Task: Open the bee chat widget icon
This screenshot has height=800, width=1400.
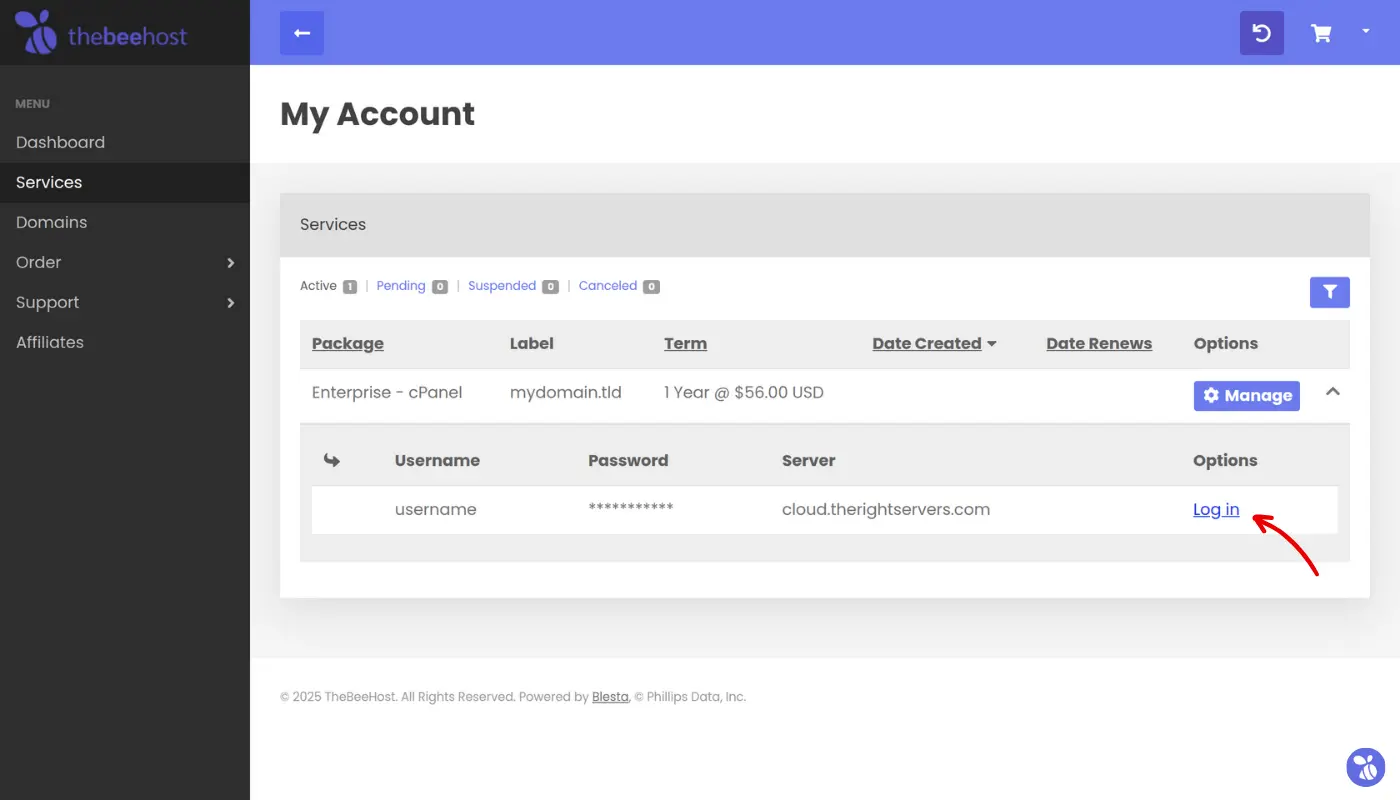Action: pos(1365,767)
